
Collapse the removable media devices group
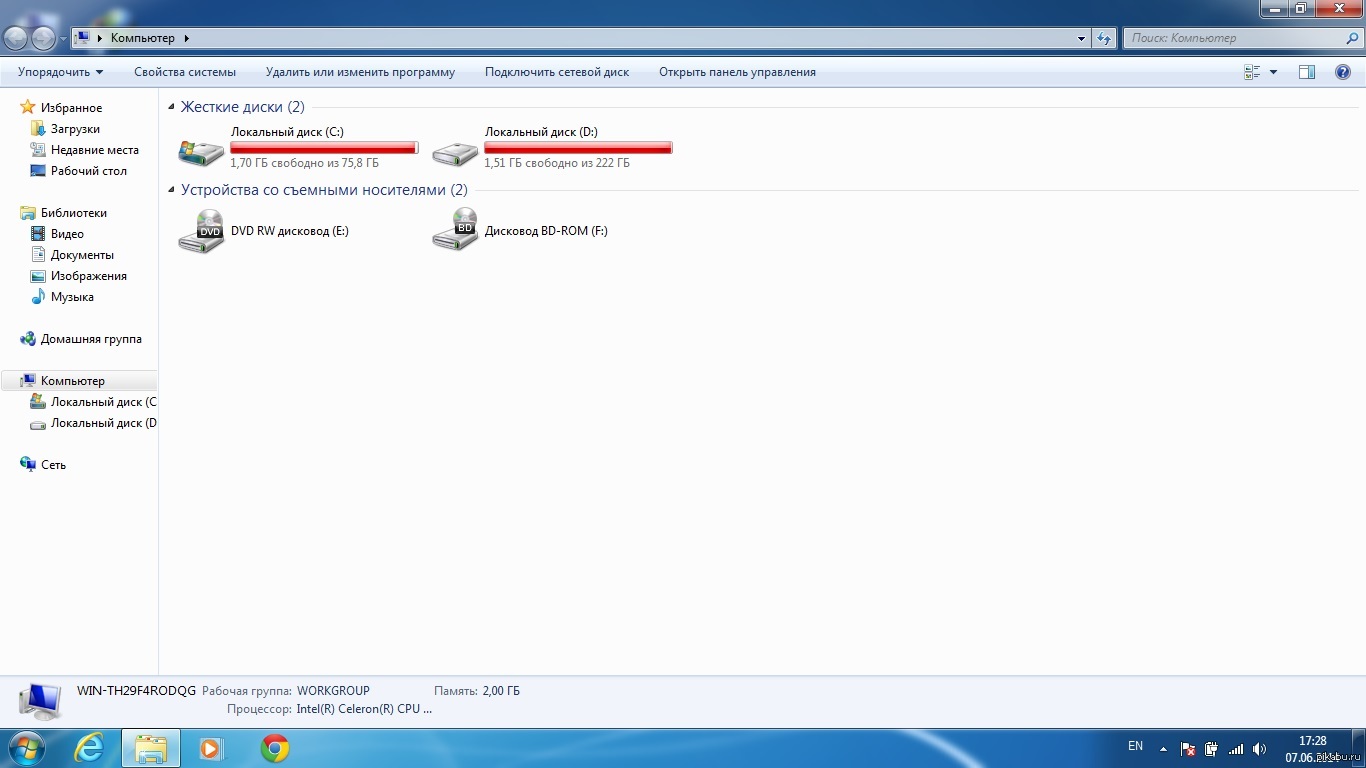(x=172, y=190)
